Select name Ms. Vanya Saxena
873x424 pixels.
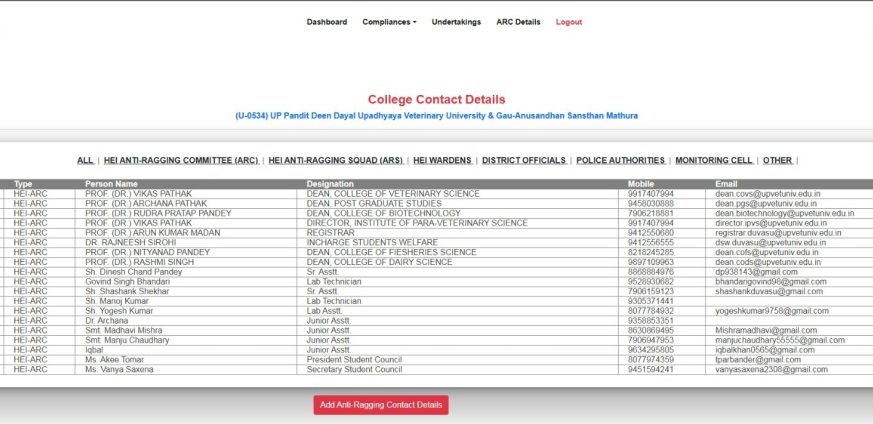(119, 369)
